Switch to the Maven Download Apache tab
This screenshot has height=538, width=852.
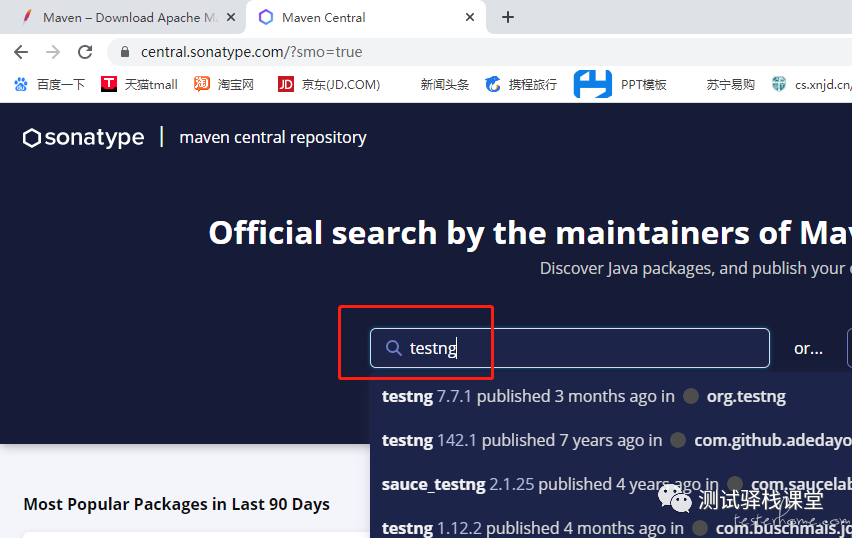123,17
